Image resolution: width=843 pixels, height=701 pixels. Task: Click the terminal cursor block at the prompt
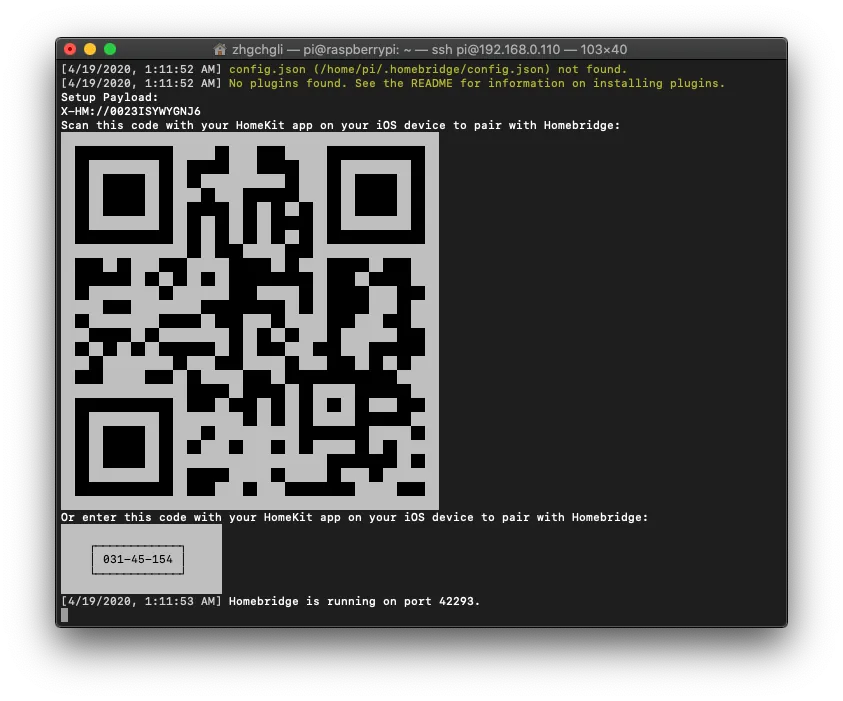tap(65, 615)
